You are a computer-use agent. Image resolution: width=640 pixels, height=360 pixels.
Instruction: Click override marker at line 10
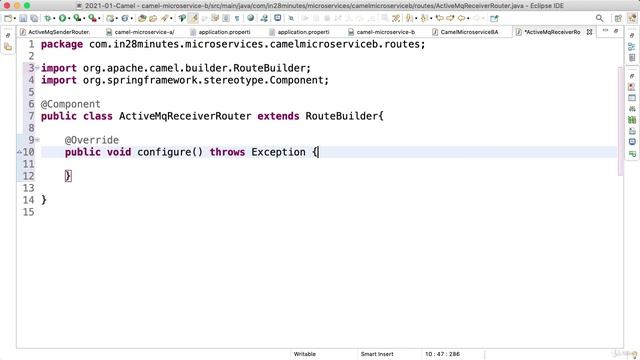coord(19,152)
